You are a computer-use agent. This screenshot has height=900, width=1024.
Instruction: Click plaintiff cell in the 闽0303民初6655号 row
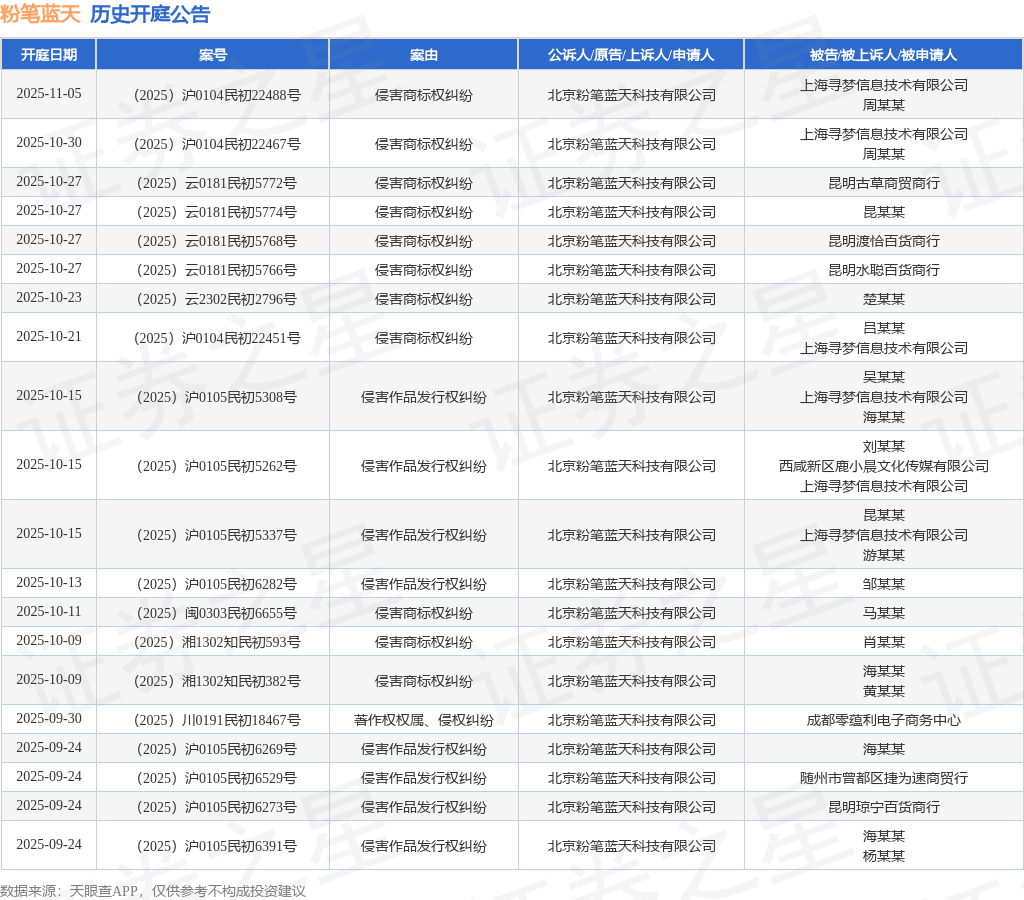632,613
